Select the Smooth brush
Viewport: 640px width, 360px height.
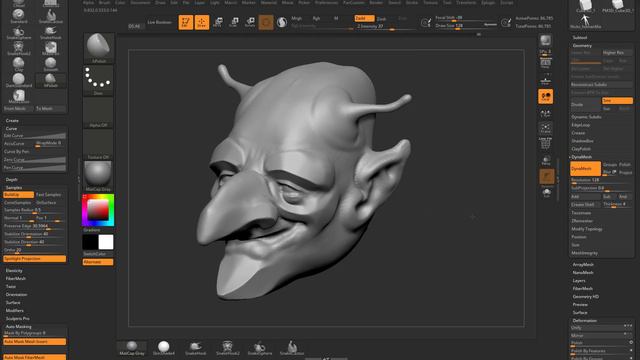[51, 64]
